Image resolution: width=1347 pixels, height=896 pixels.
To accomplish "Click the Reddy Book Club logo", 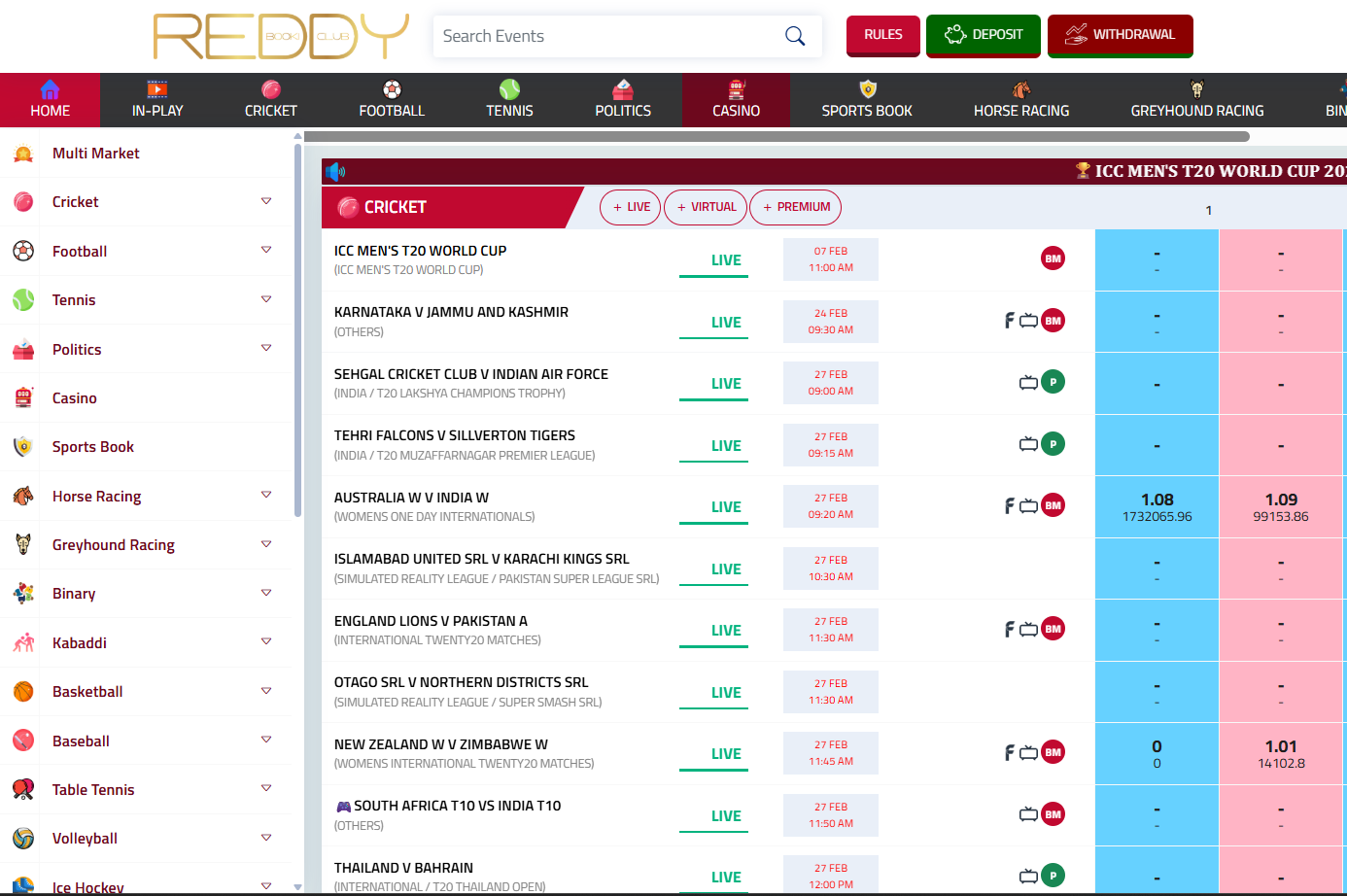I will click(x=281, y=37).
